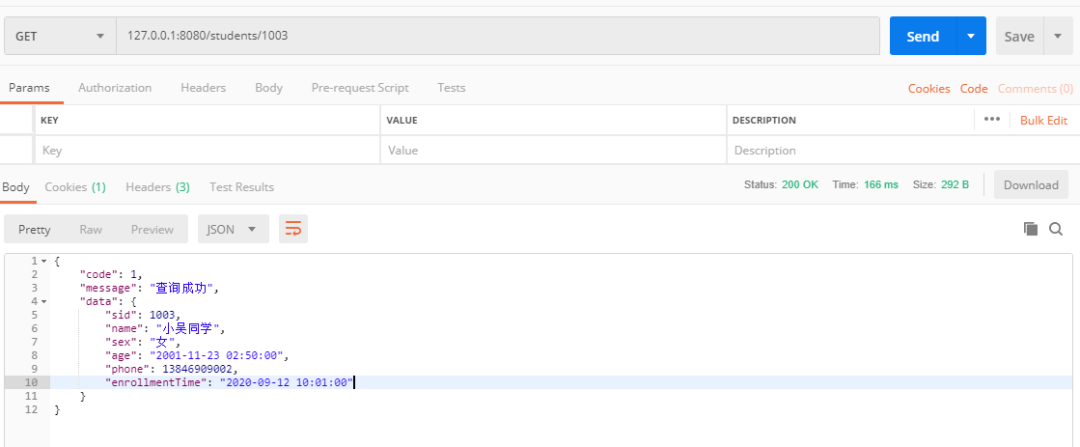Open the Pre-request Script tab
This screenshot has width=1080, height=447.
pos(360,87)
